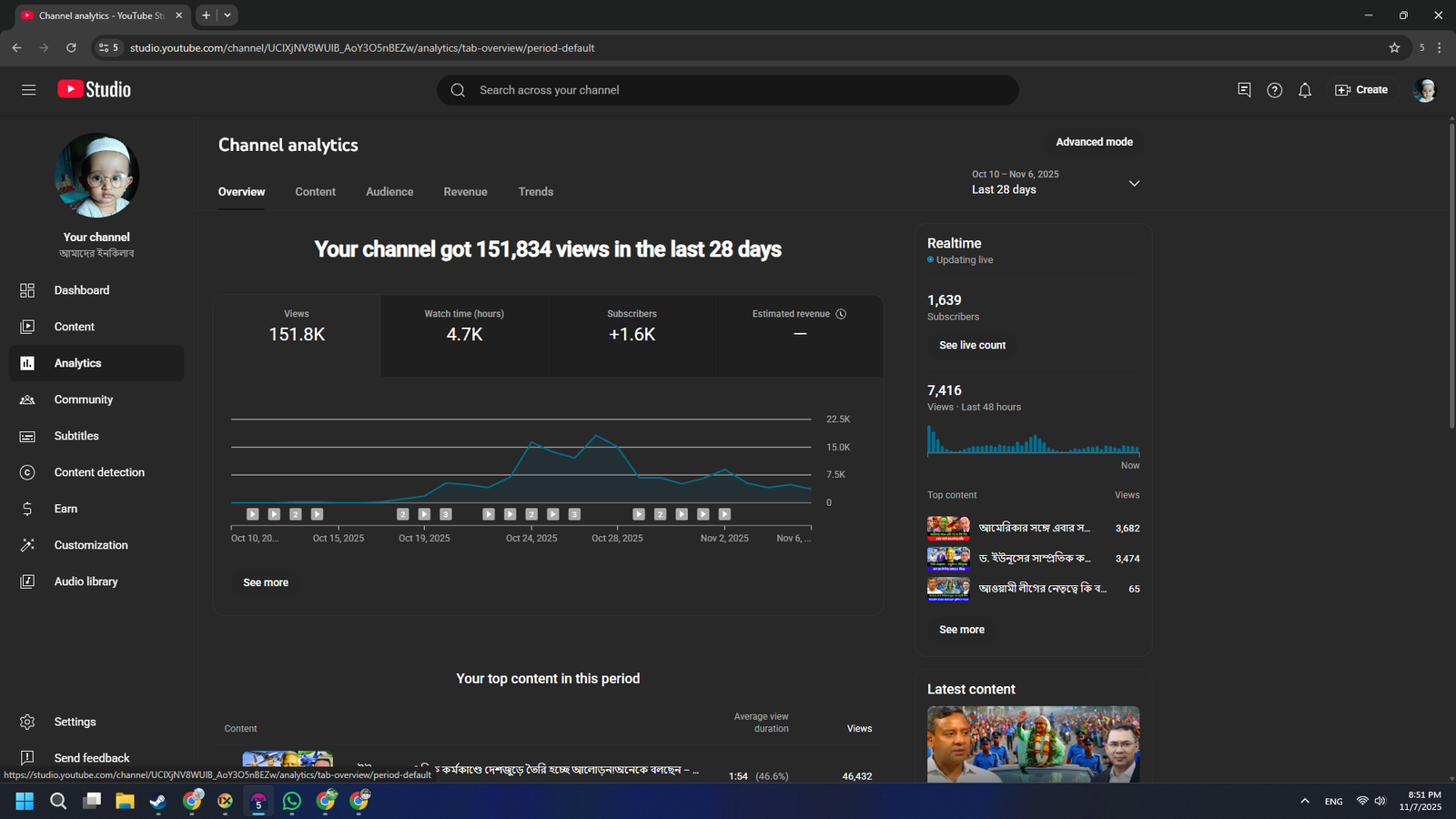Click See live count button
The image size is (1456, 819).
[972, 346]
